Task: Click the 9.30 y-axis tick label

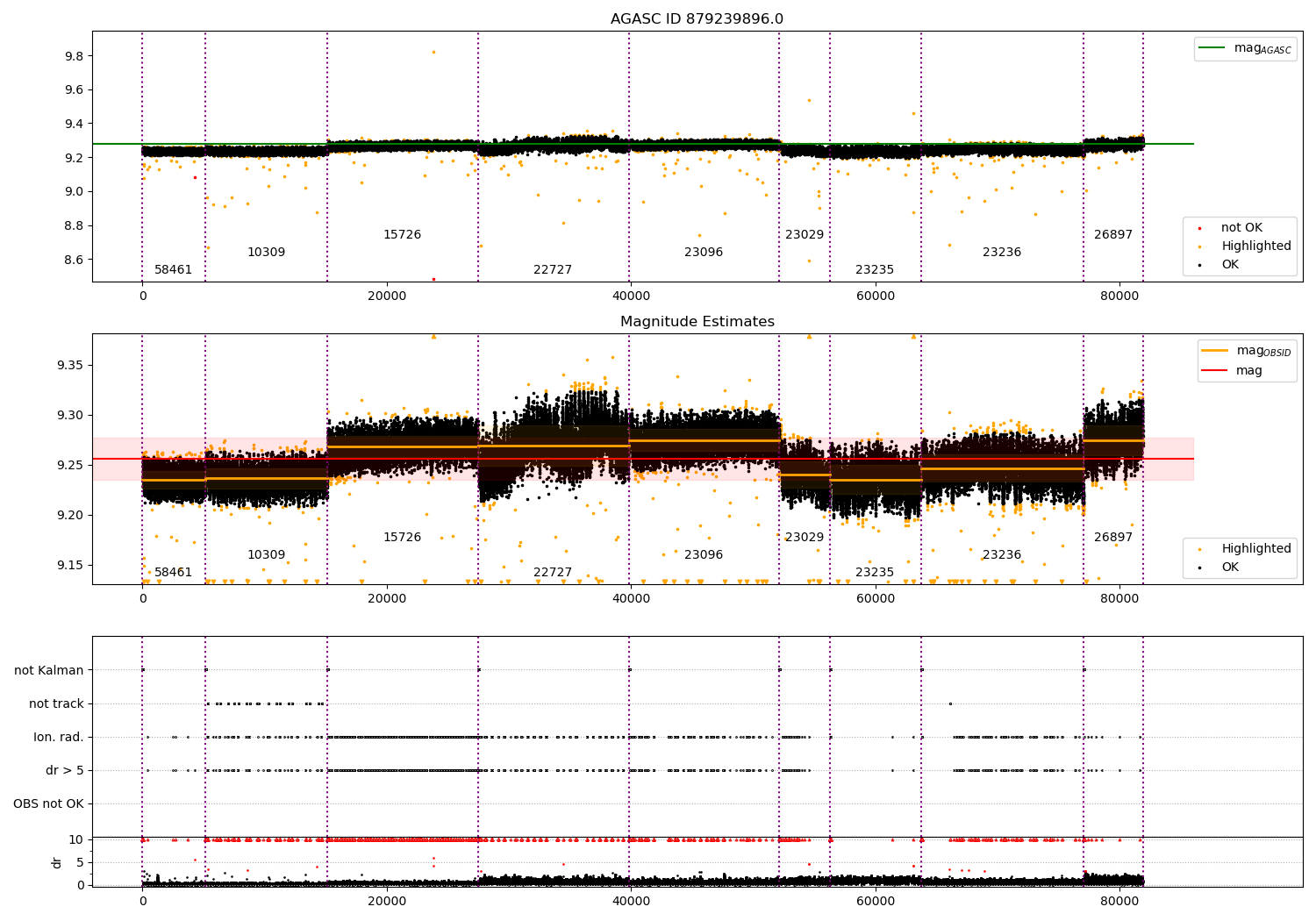Action: 70,415
